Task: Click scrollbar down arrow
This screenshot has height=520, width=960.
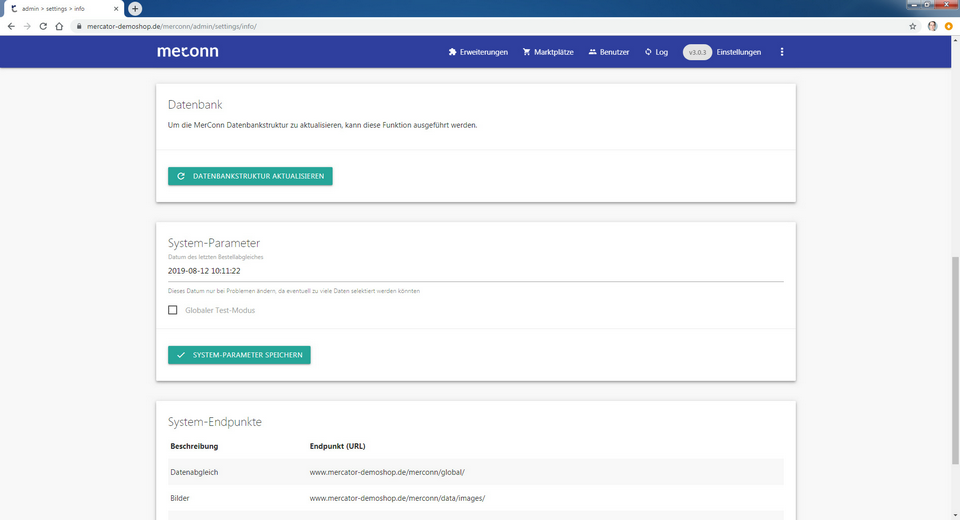Action: [955, 516]
